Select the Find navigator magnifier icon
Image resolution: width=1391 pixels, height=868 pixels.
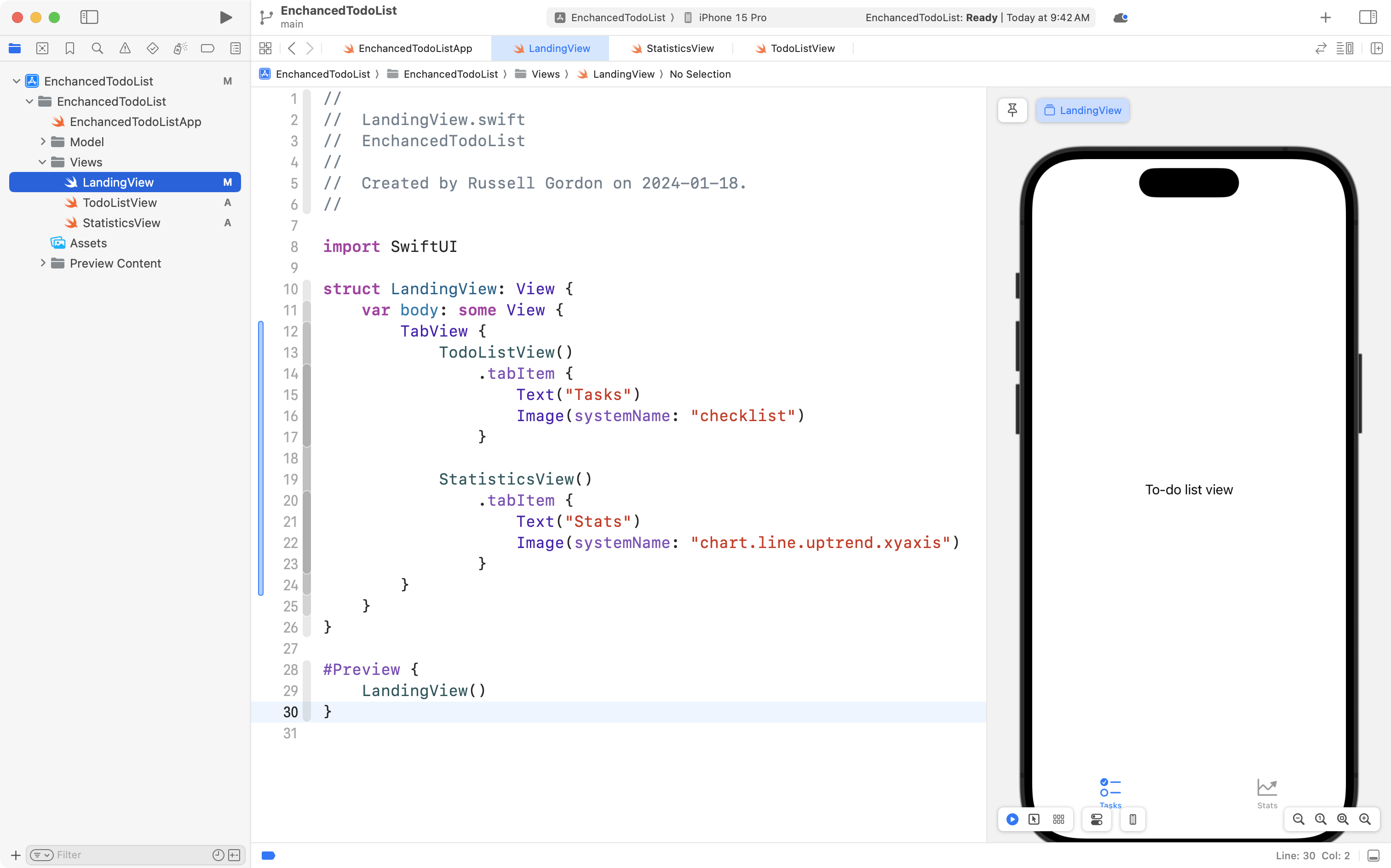(97, 48)
